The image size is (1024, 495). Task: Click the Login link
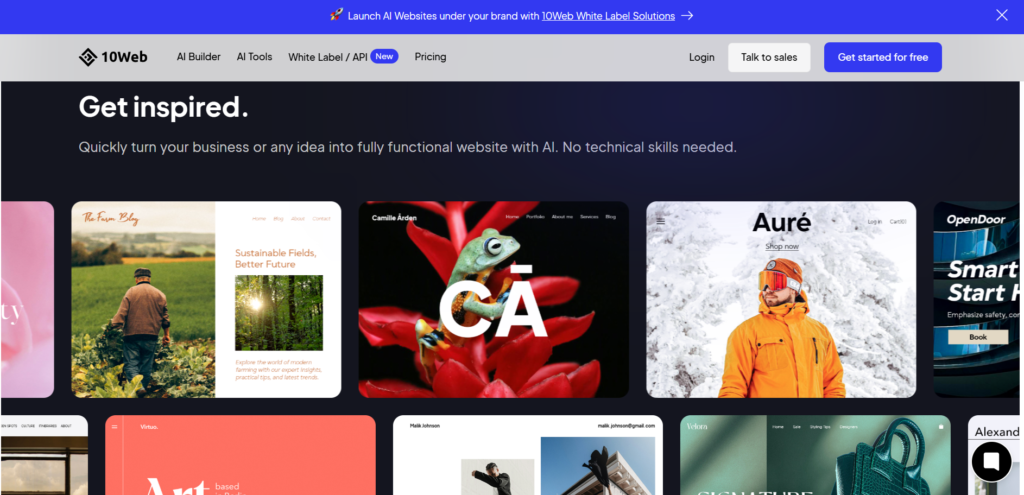[x=701, y=57]
